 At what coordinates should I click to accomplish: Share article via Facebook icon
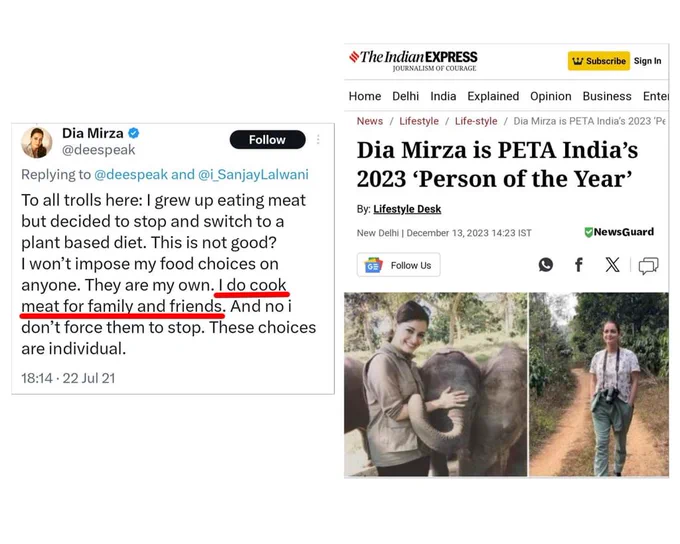pyautogui.click(x=579, y=264)
